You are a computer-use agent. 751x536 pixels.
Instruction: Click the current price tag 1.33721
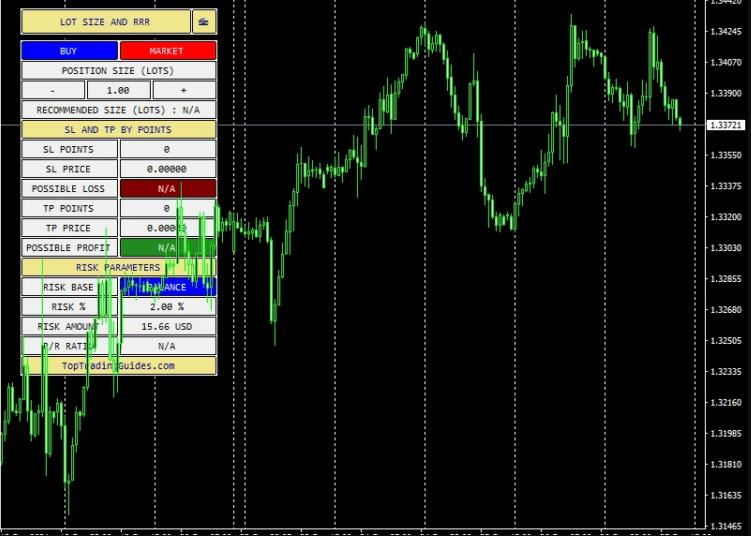(726, 125)
